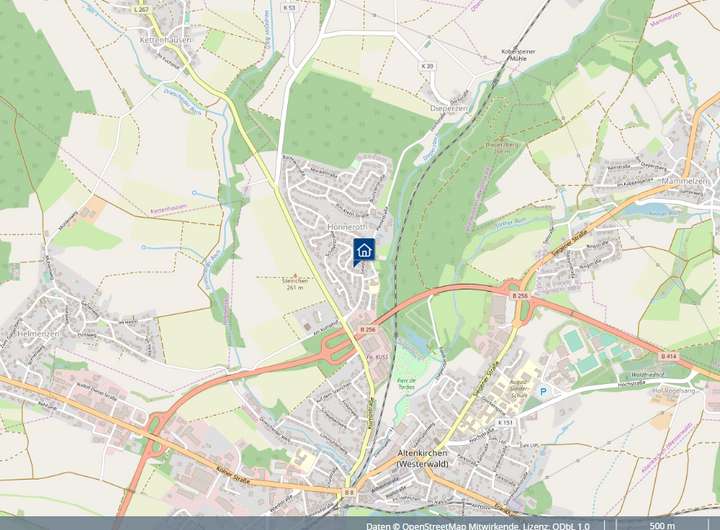
Task: Select the K 53 road shield
Action: click(289, 8)
